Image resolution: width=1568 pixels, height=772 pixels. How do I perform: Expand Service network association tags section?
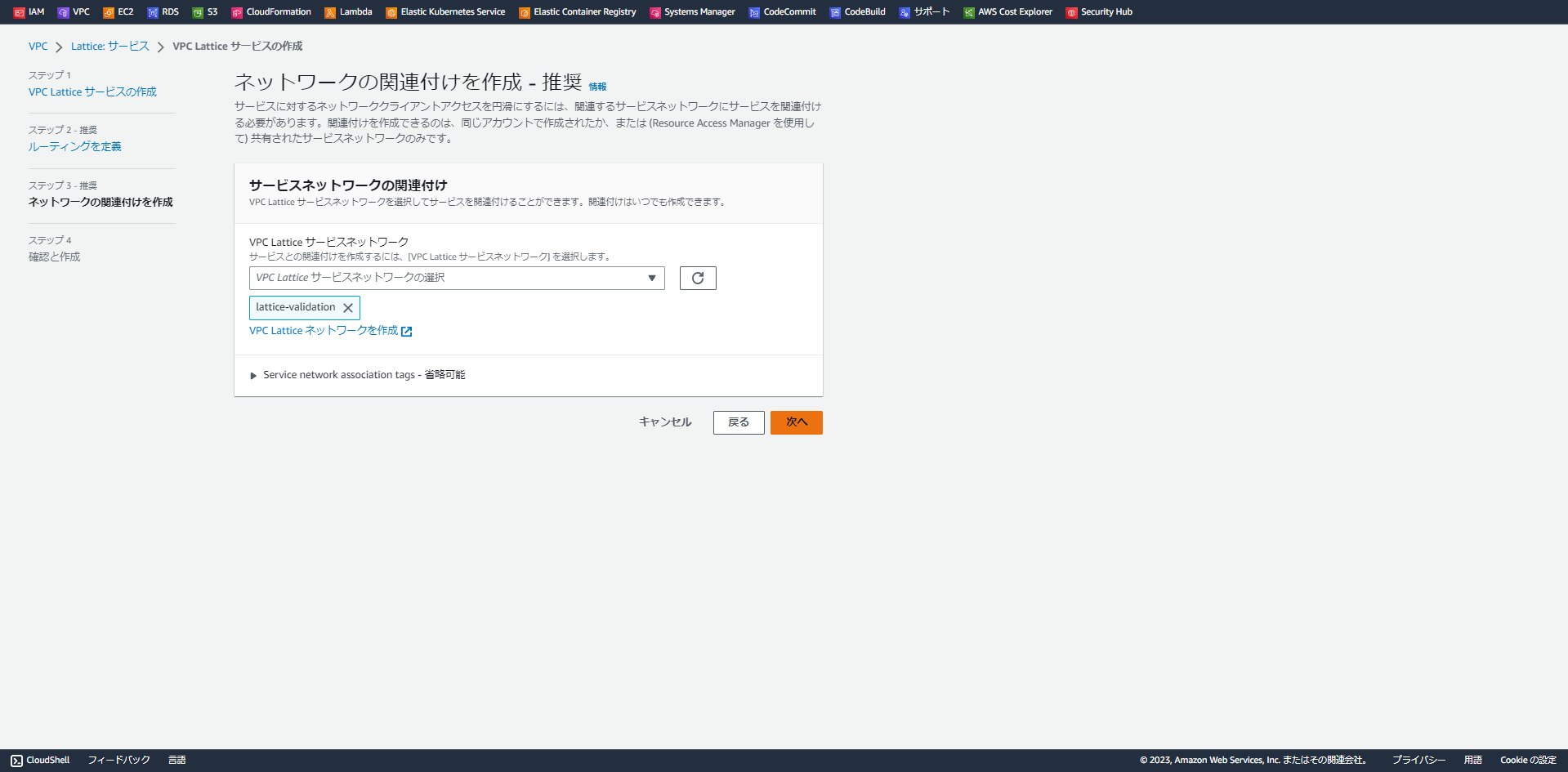tap(358, 375)
